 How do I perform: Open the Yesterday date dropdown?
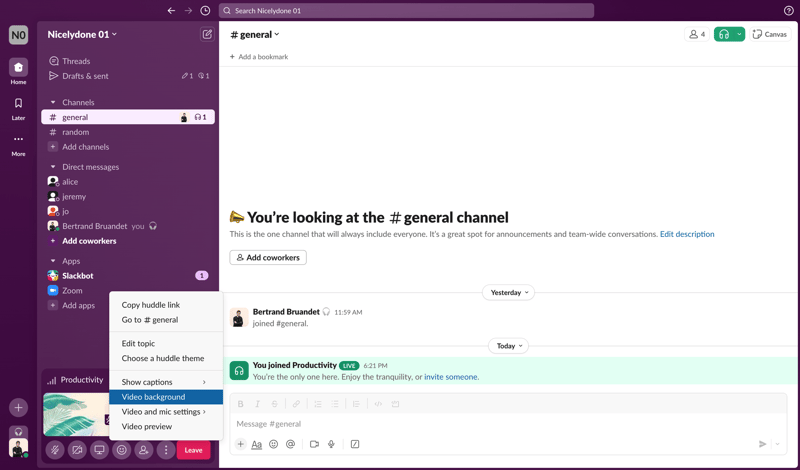coord(509,292)
